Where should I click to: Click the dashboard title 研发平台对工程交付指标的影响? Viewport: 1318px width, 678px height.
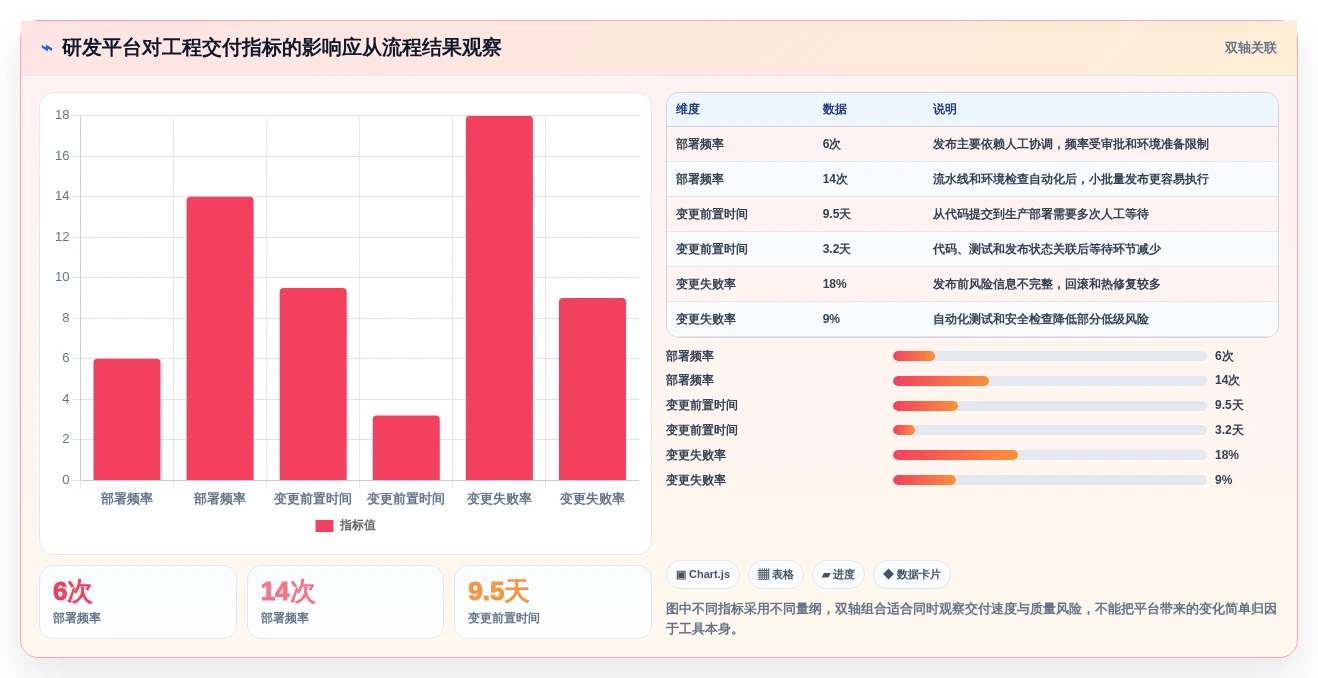281,48
